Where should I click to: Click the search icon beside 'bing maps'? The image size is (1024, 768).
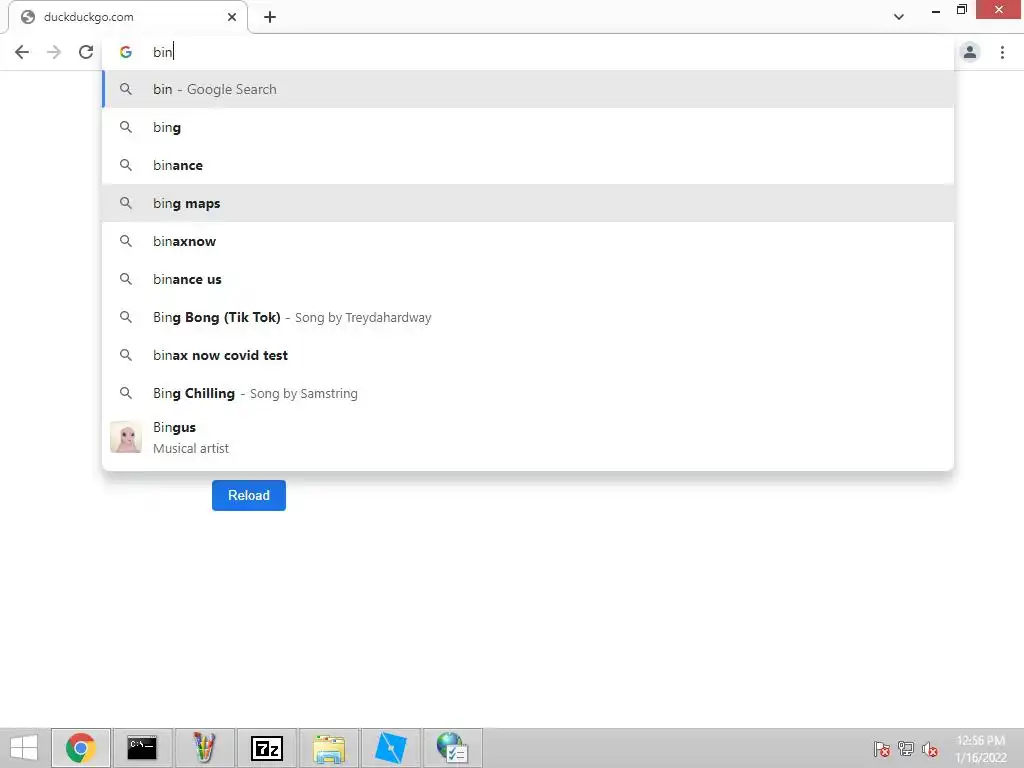pyautogui.click(x=126, y=203)
